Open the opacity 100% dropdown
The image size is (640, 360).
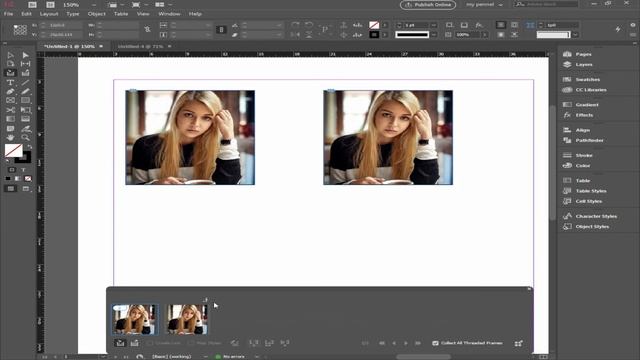pyautogui.click(x=485, y=35)
